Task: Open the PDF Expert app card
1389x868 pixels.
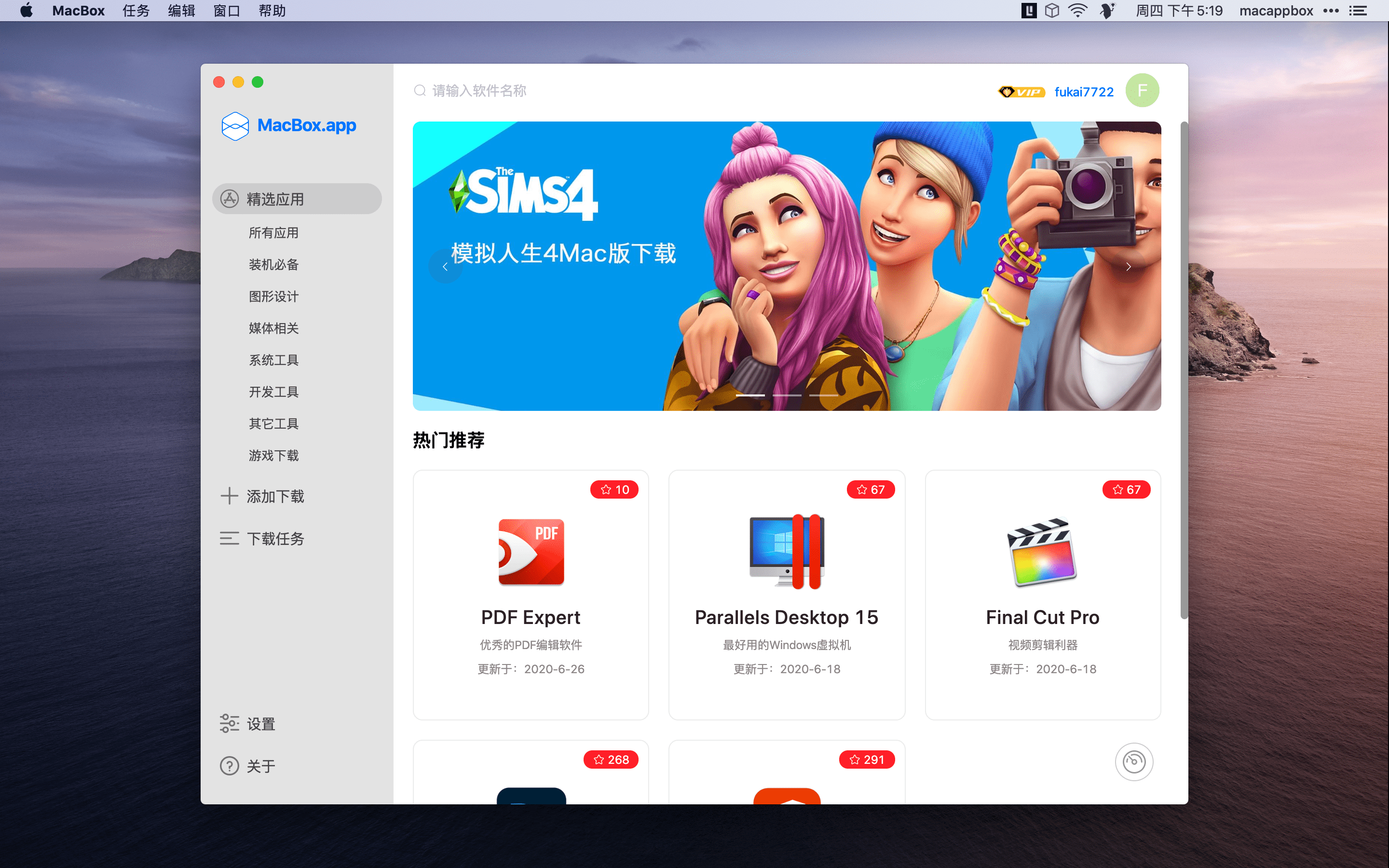Action: click(x=531, y=594)
